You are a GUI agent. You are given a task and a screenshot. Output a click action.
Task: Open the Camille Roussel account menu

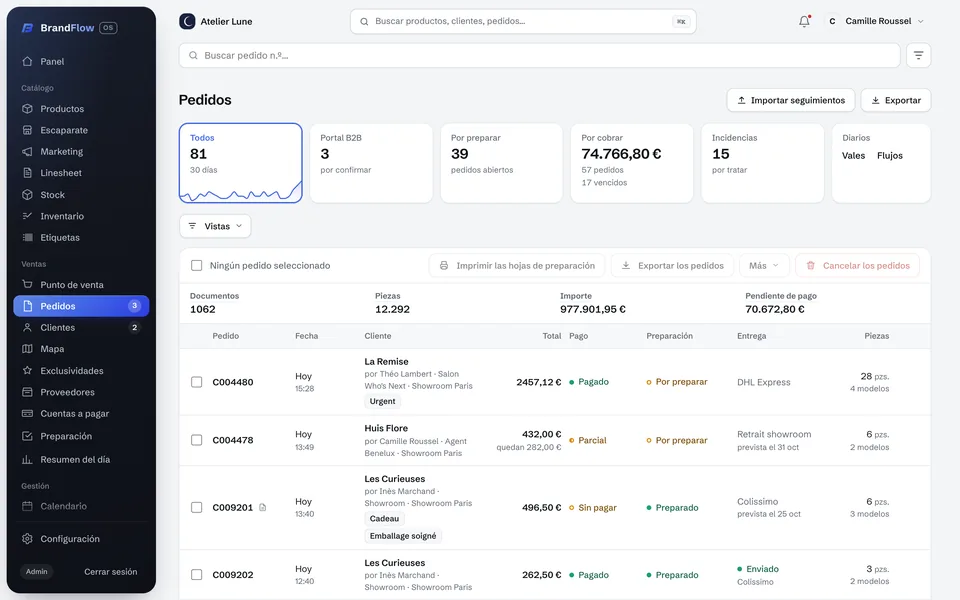coord(875,21)
